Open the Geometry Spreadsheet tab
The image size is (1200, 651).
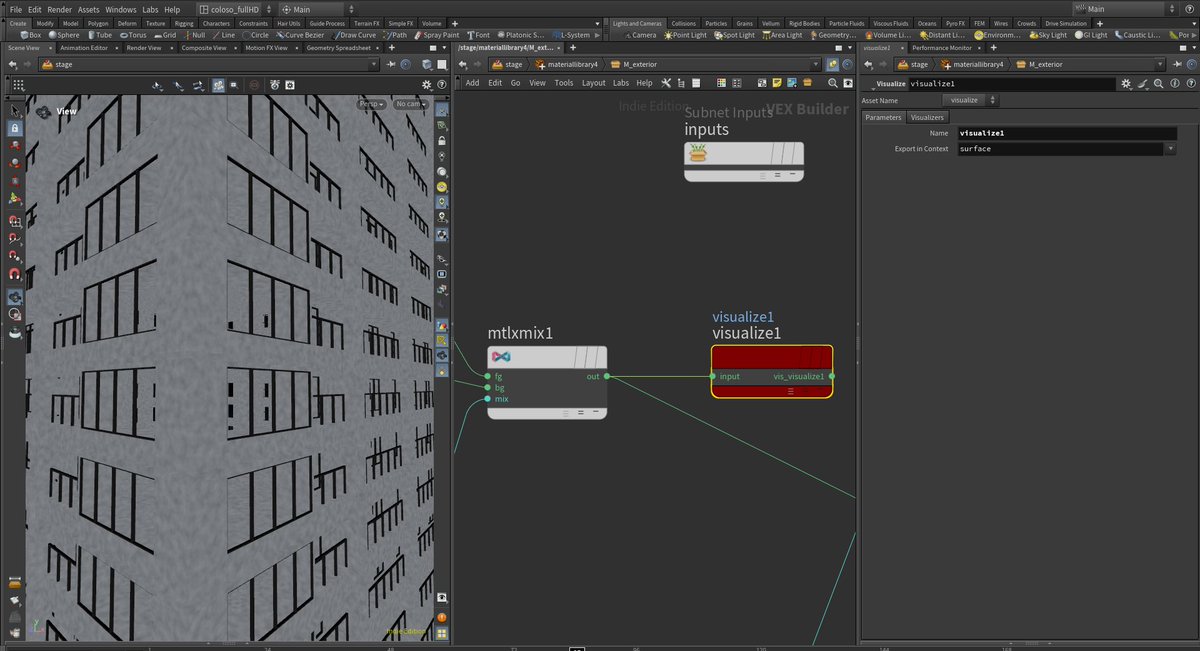(x=340, y=48)
